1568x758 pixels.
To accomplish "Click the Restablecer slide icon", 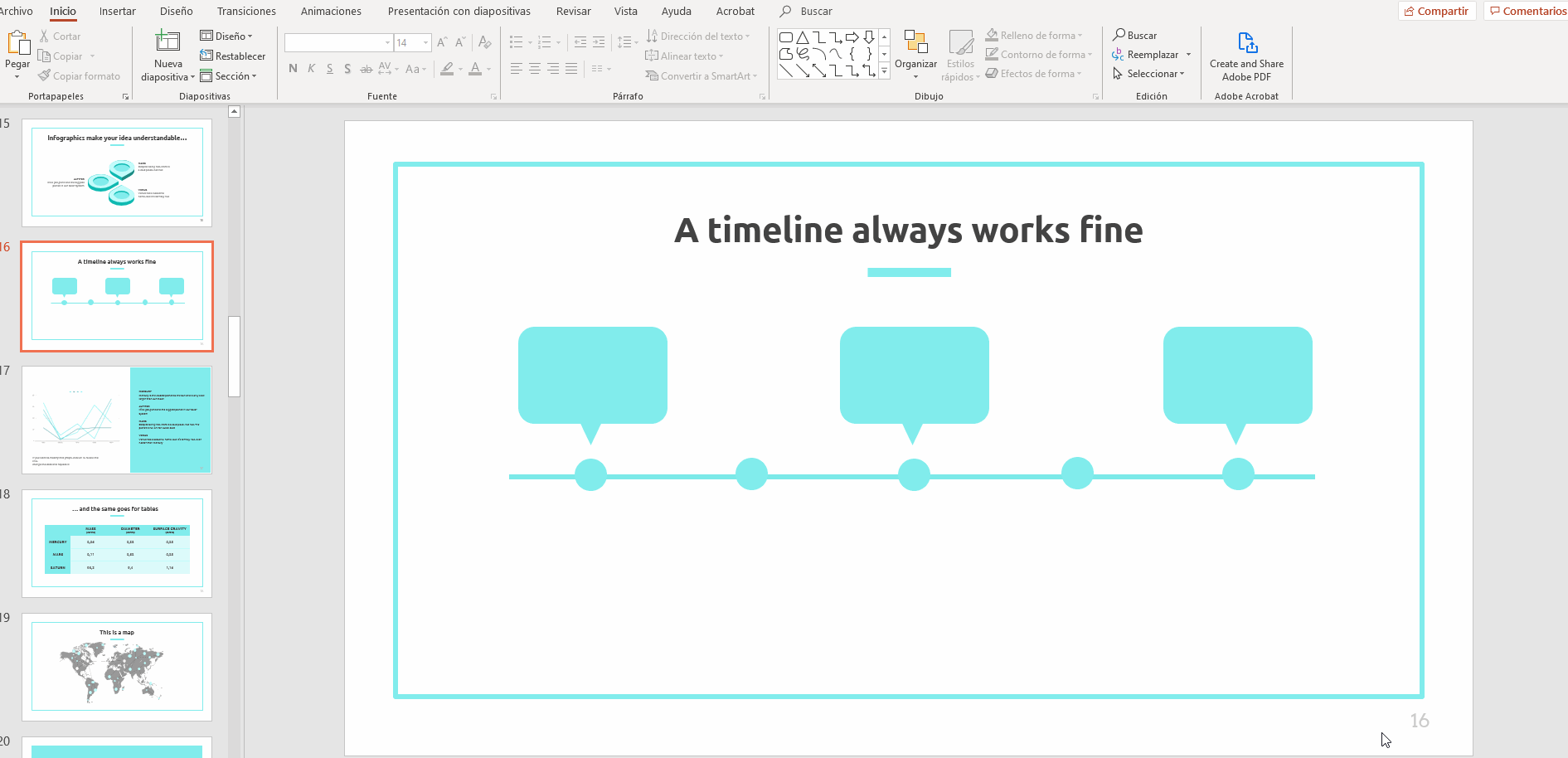I will pyautogui.click(x=206, y=56).
